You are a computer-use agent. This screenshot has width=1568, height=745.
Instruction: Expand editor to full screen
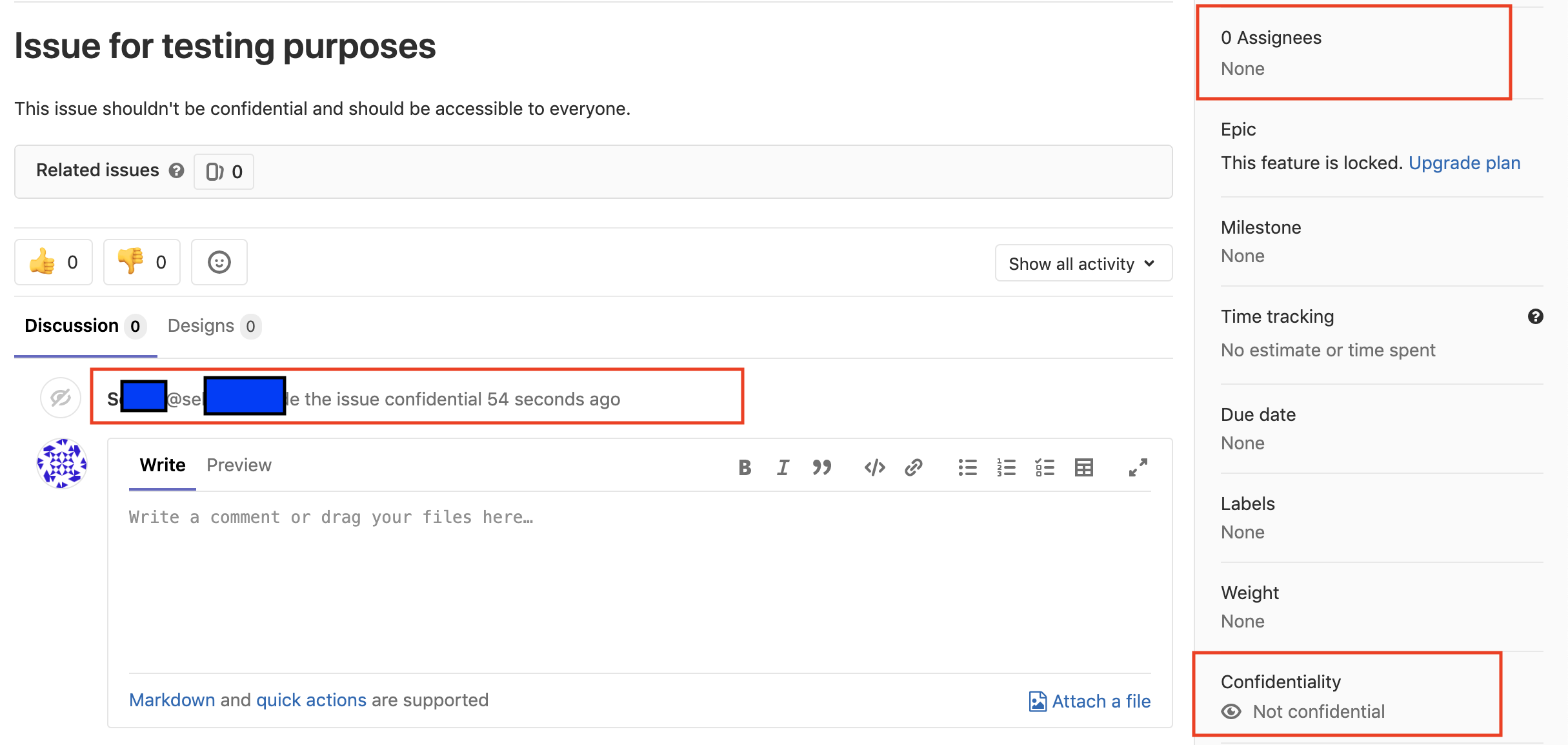(x=1138, y=467)
